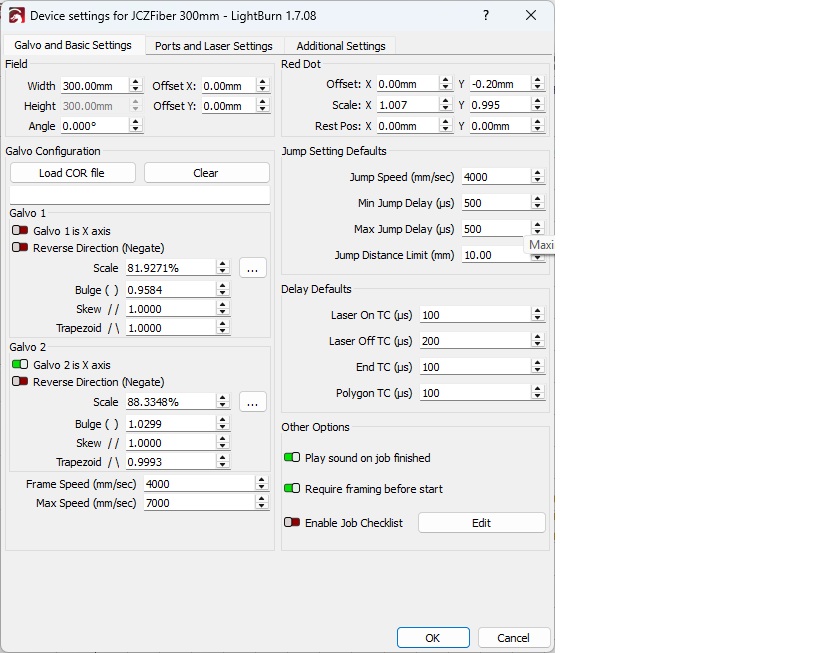
Task: Click the Load COR file button
Action: point(72,173)
